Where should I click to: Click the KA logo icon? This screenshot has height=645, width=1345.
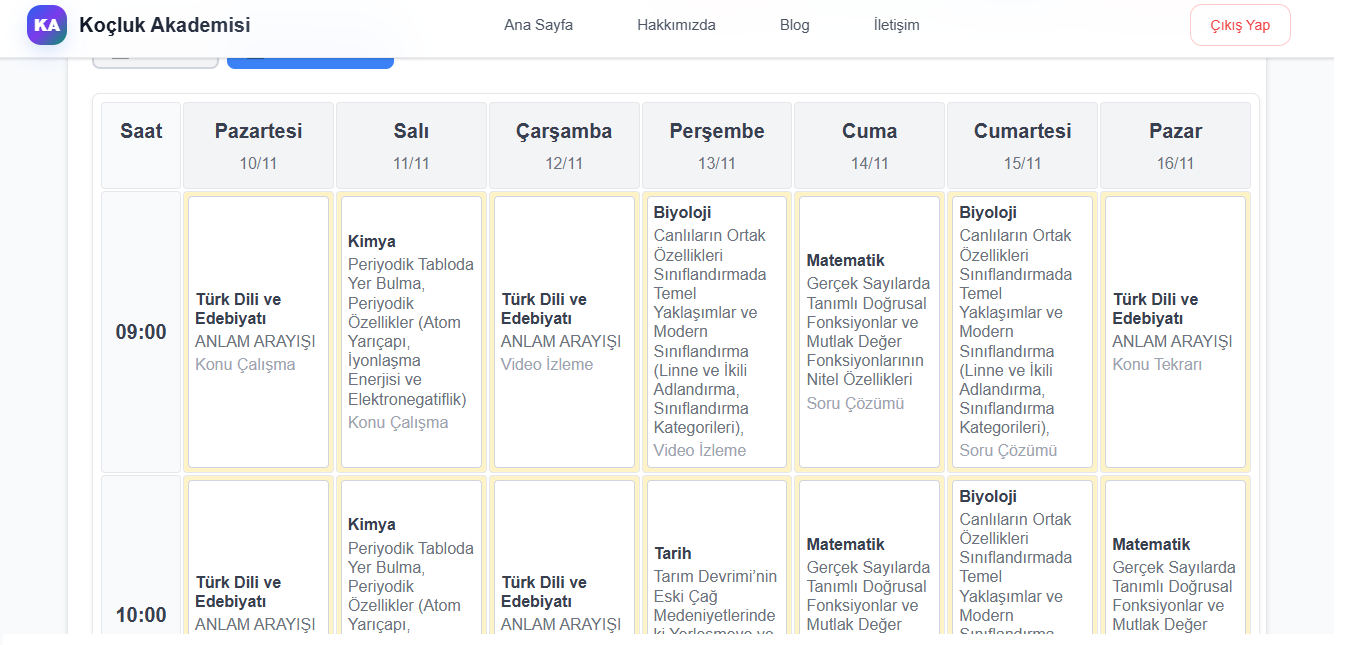47,25
